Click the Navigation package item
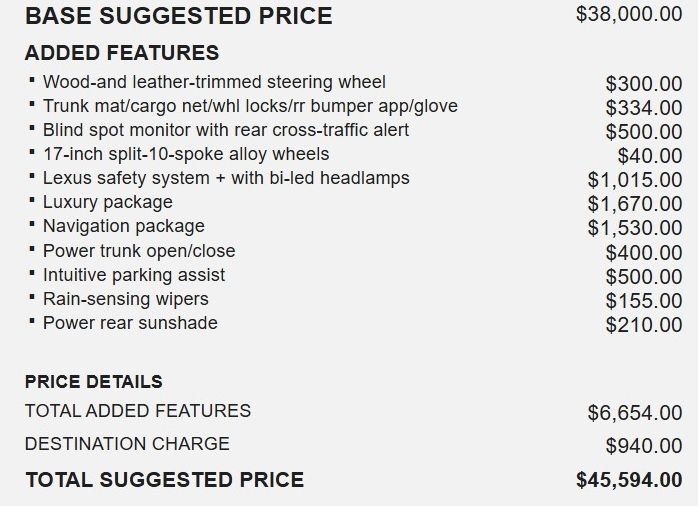The width and height of the screenshot is (698, 506). 124,226
